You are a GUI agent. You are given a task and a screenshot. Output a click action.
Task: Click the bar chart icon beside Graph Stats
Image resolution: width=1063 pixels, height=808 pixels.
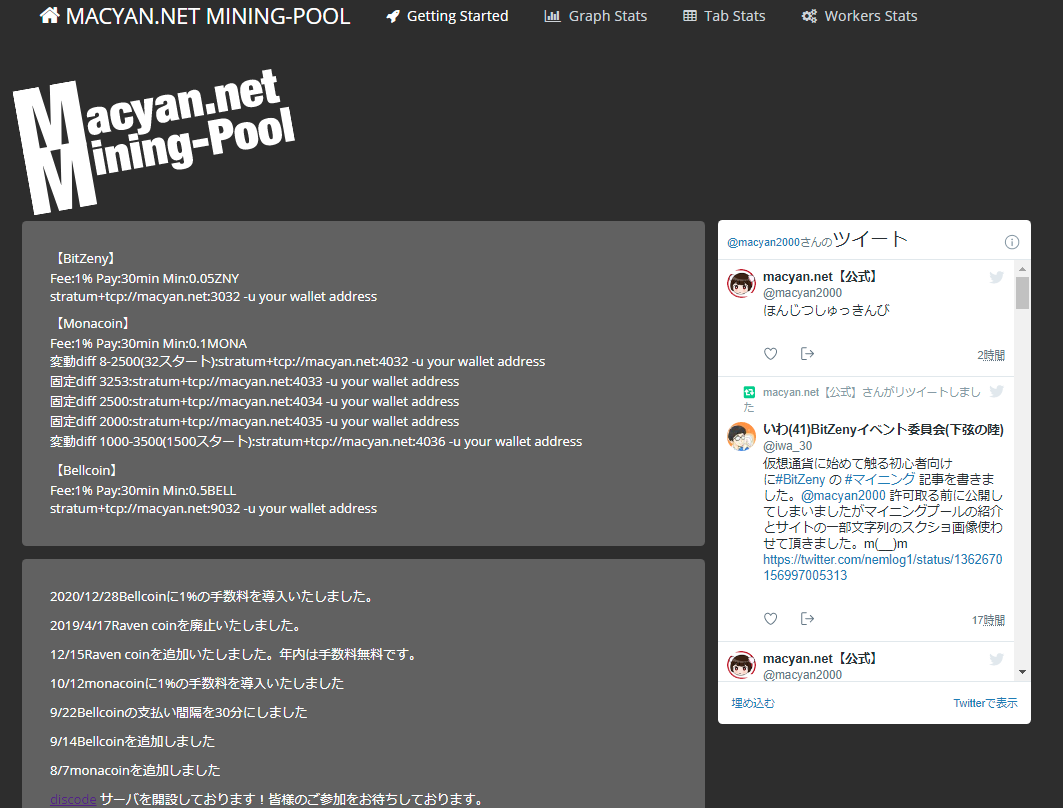(x=551, y=15)
